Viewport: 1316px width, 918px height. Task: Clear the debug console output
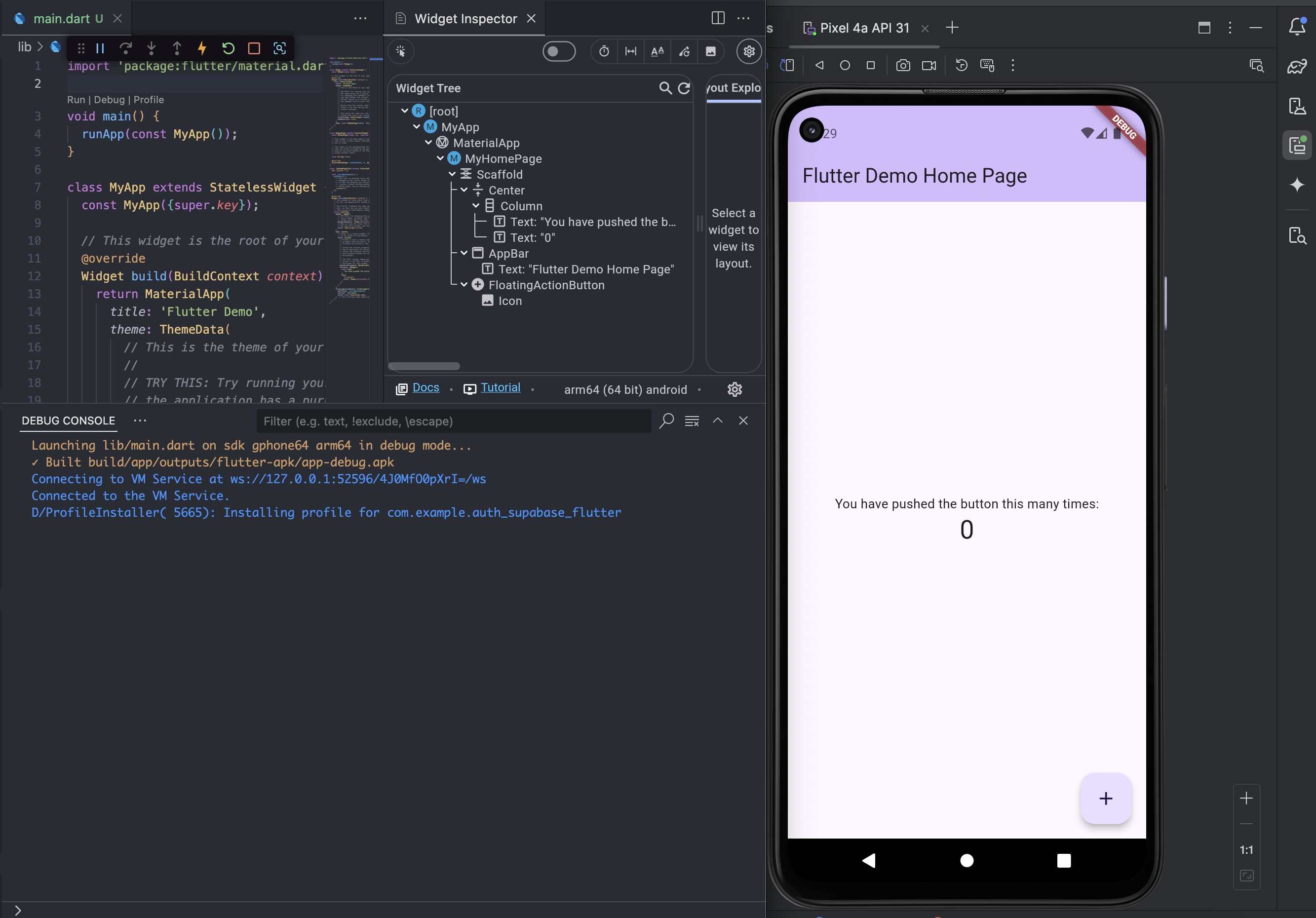click(692, 421)
